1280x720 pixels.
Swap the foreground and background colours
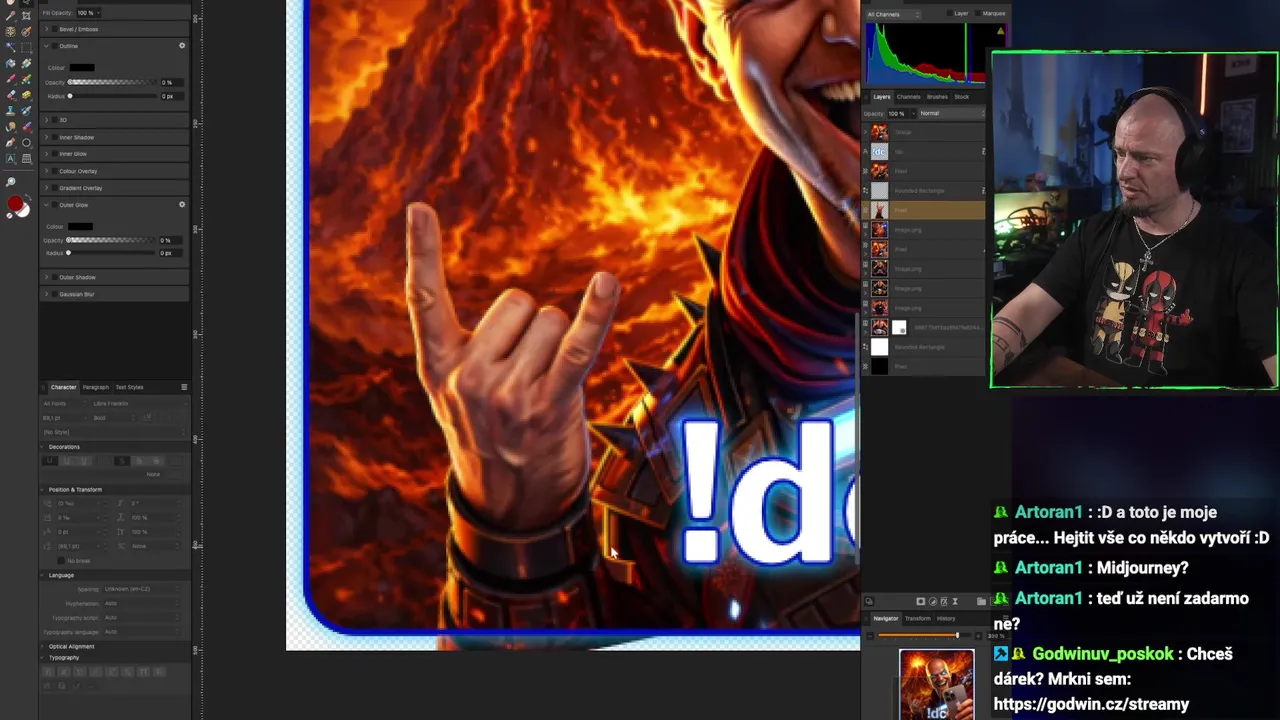pyautogui.click(x=28, y=196)
